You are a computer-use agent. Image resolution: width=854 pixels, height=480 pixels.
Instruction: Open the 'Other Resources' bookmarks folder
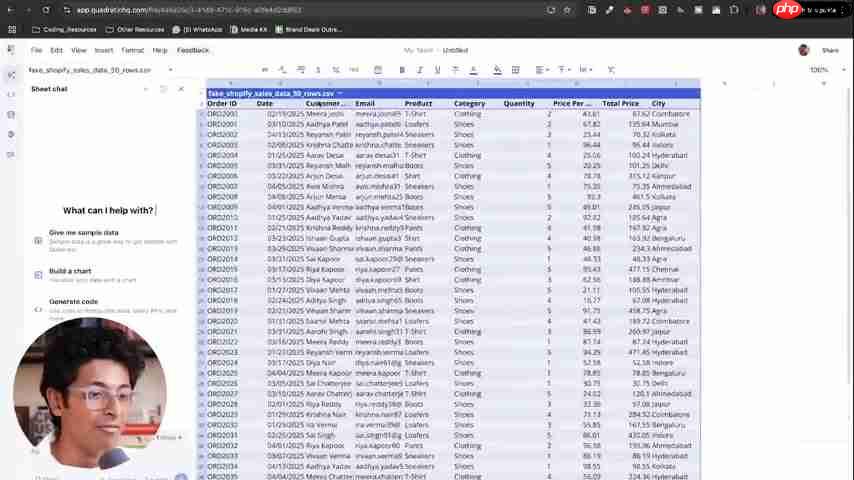pyautogui.click(x=135, y=29)
